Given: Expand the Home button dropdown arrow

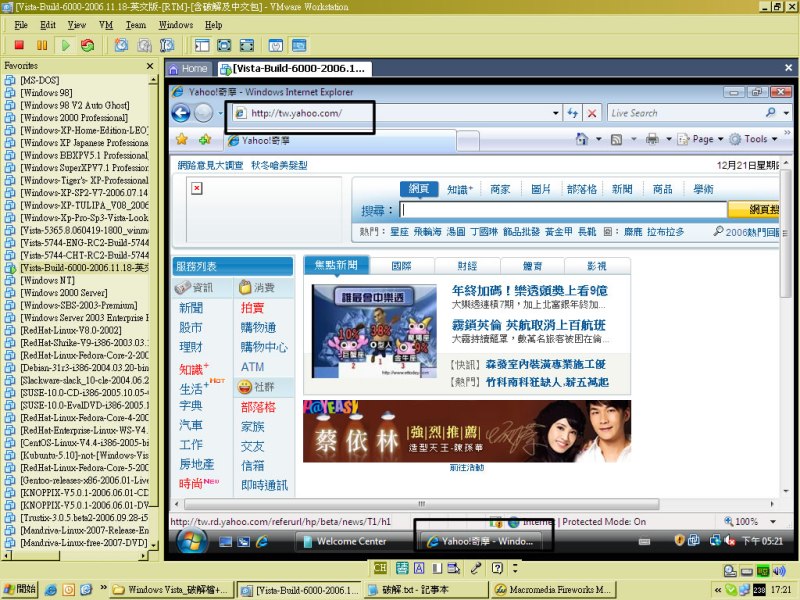Looking at the screenshot, I should (598, 139).
